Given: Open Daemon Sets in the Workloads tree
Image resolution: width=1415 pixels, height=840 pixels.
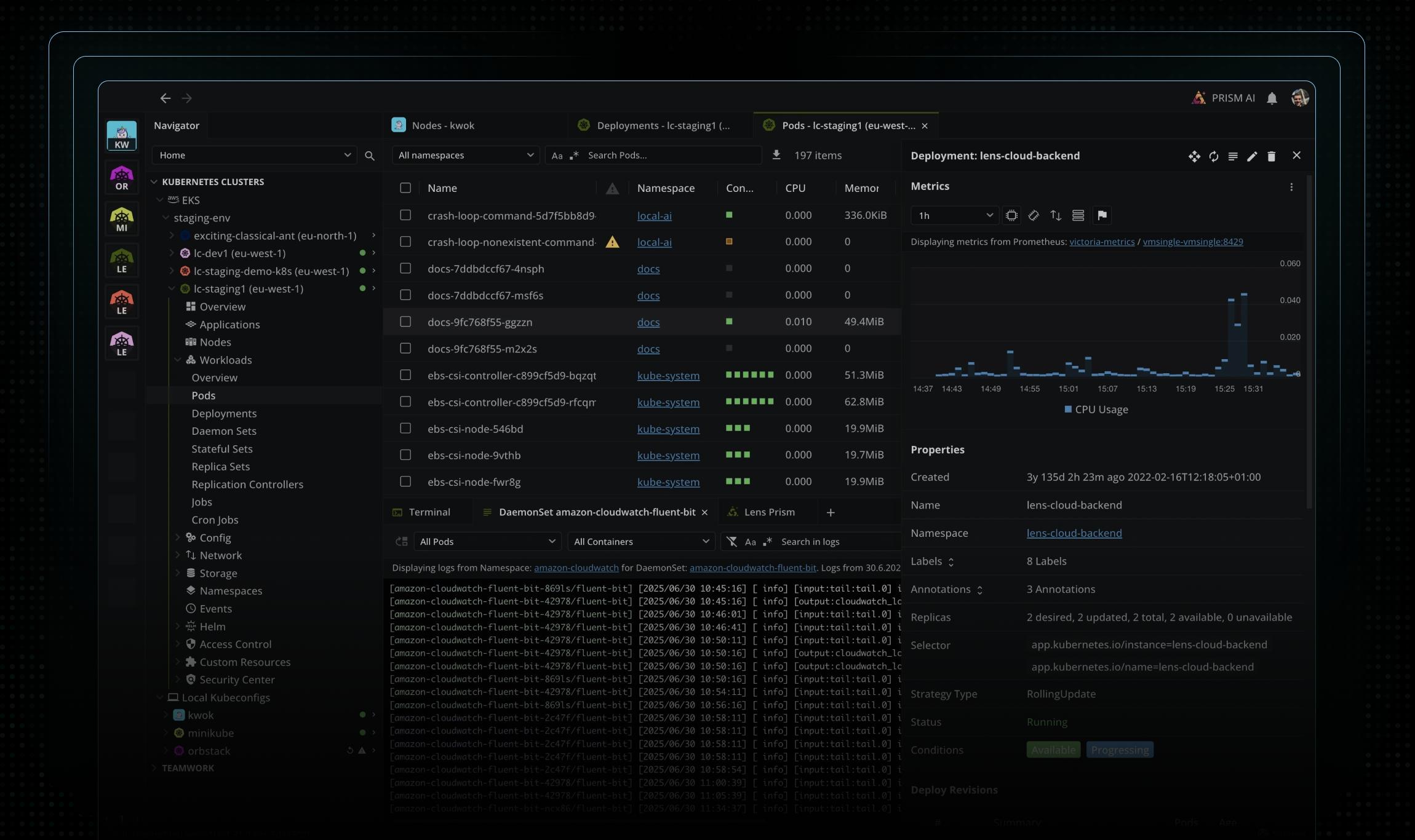Looking at the screenshot, I should tap(224, 431).
